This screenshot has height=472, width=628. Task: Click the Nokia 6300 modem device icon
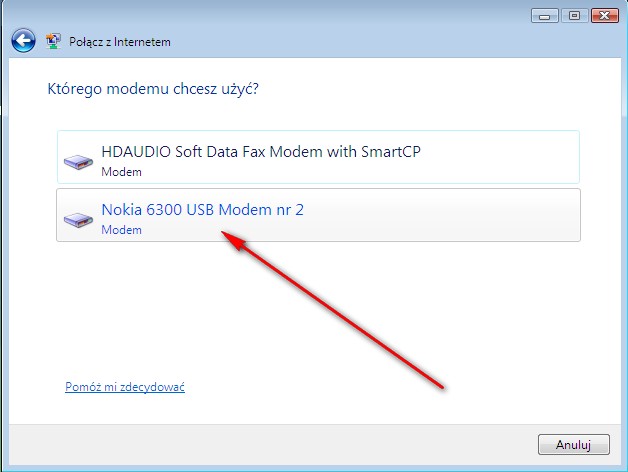point(78,220)
